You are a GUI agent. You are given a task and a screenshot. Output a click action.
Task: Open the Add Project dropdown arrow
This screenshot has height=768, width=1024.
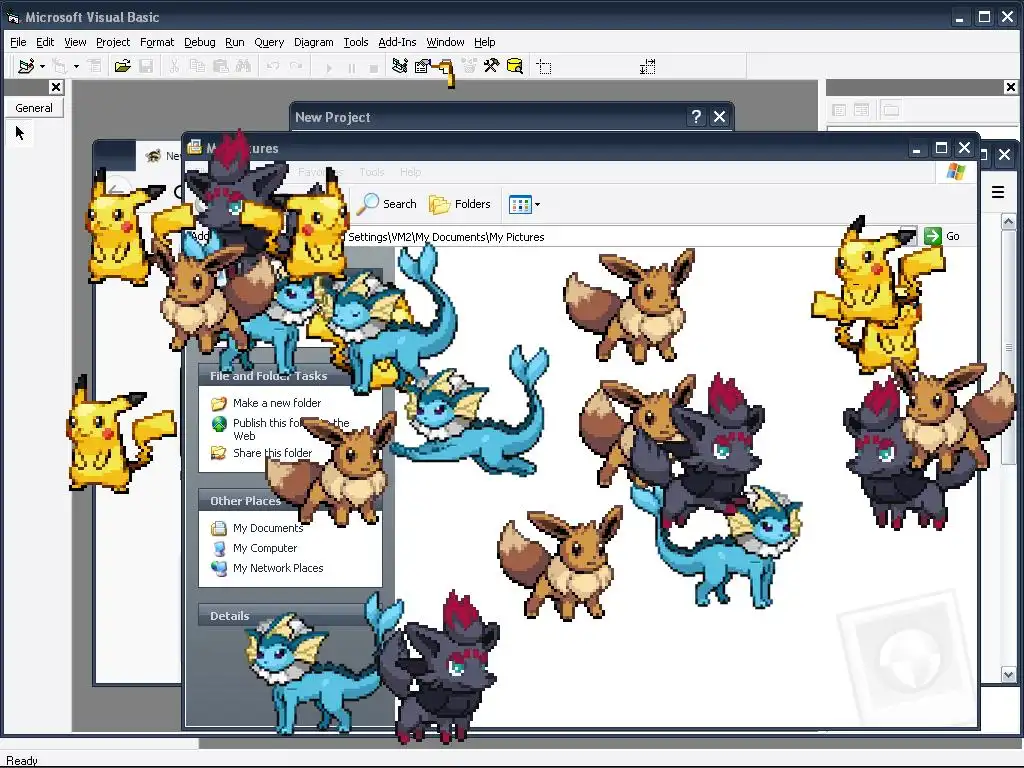[42, 67]
